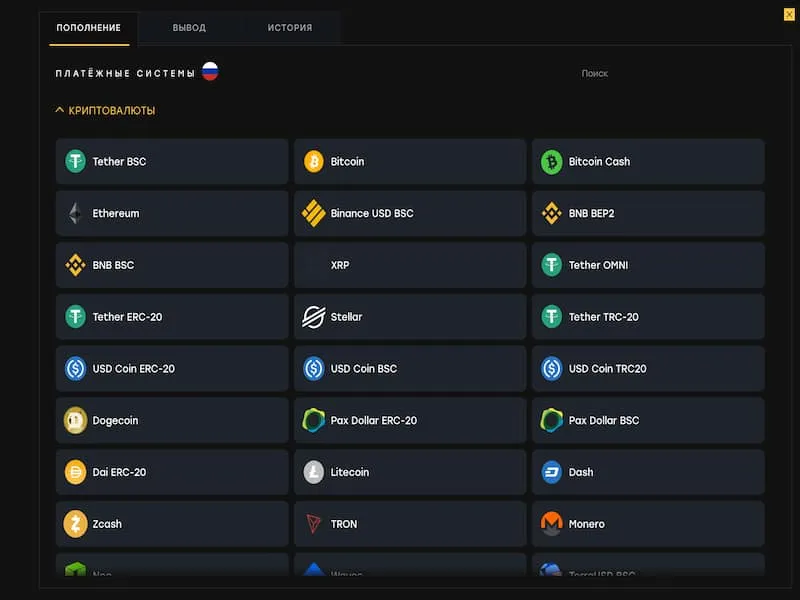Click the USD Coin ERC-20 icon
This screenshot has width=800, height=600.
(76, 368)
